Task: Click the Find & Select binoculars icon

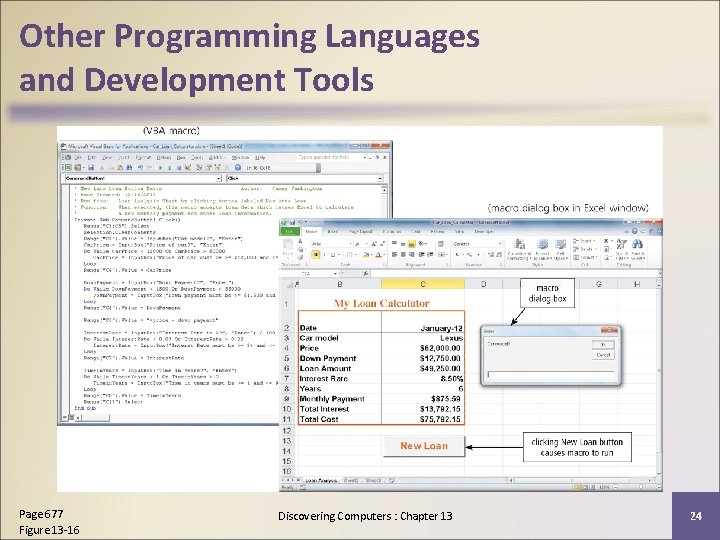Action: click(637, 250)
